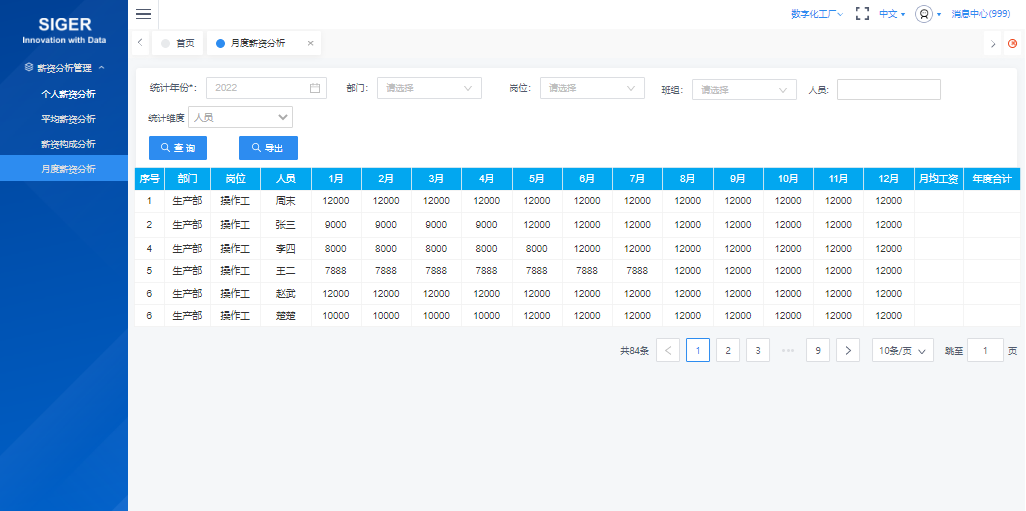Open 消息中心(999) link
The height and width of the screenshot is (511, 1026).
[981, 14]
